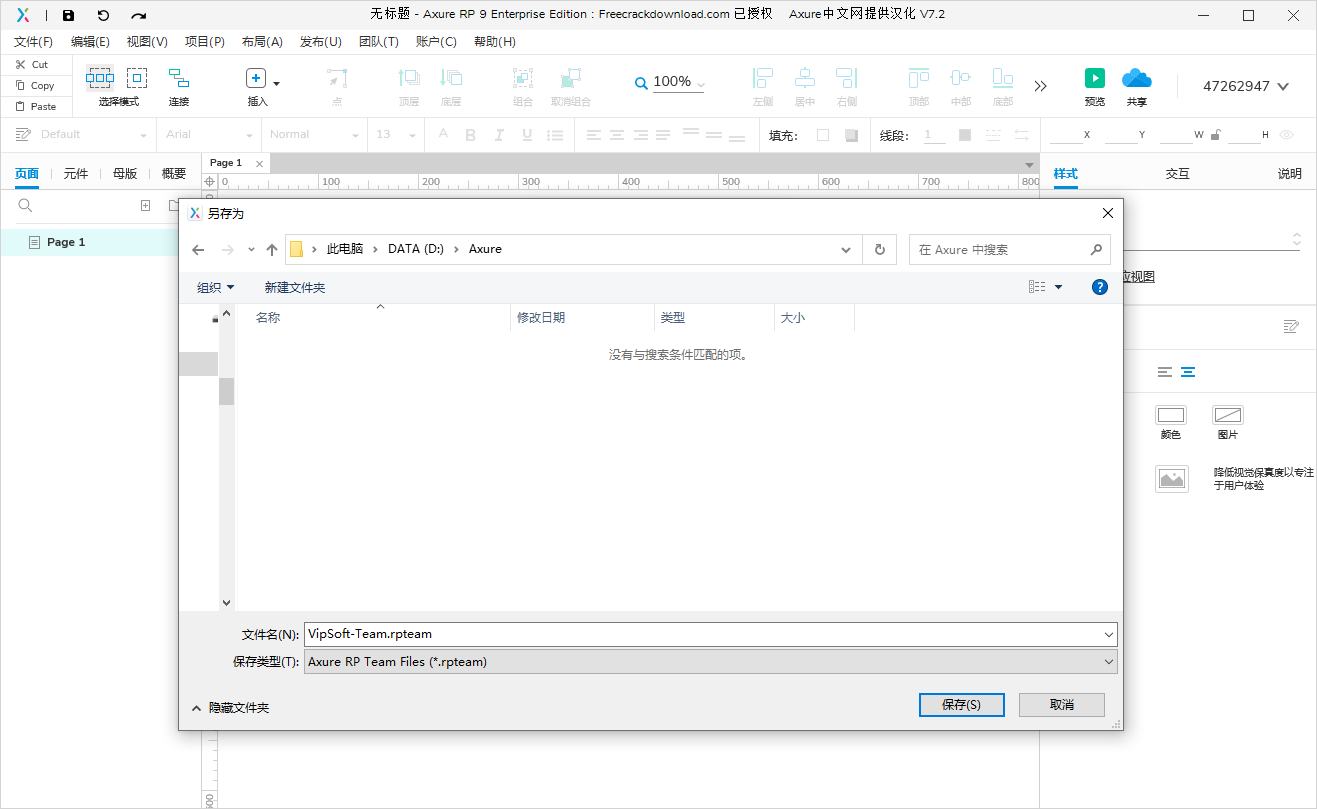Open the 视图(V) menu
1317x809 pixels.
[147, 42]
